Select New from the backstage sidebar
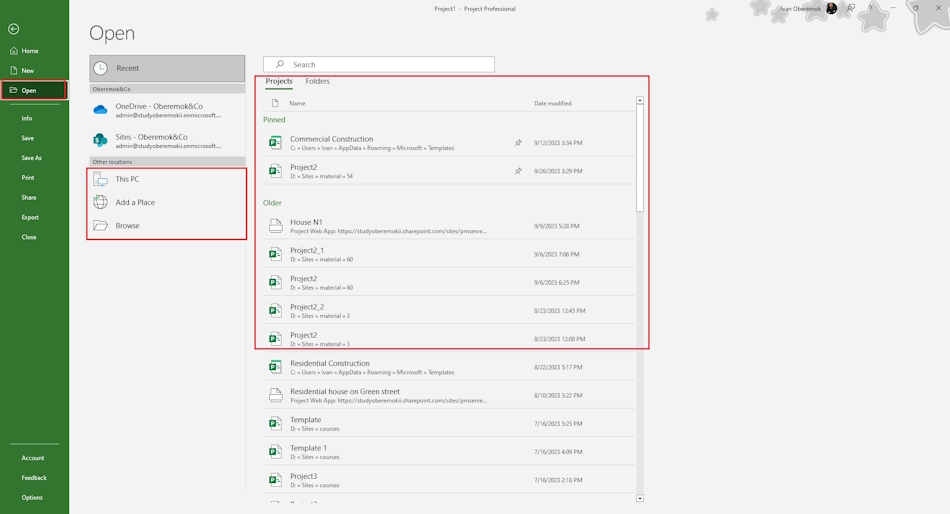950x514 pixels. click(x=27, y=70)
